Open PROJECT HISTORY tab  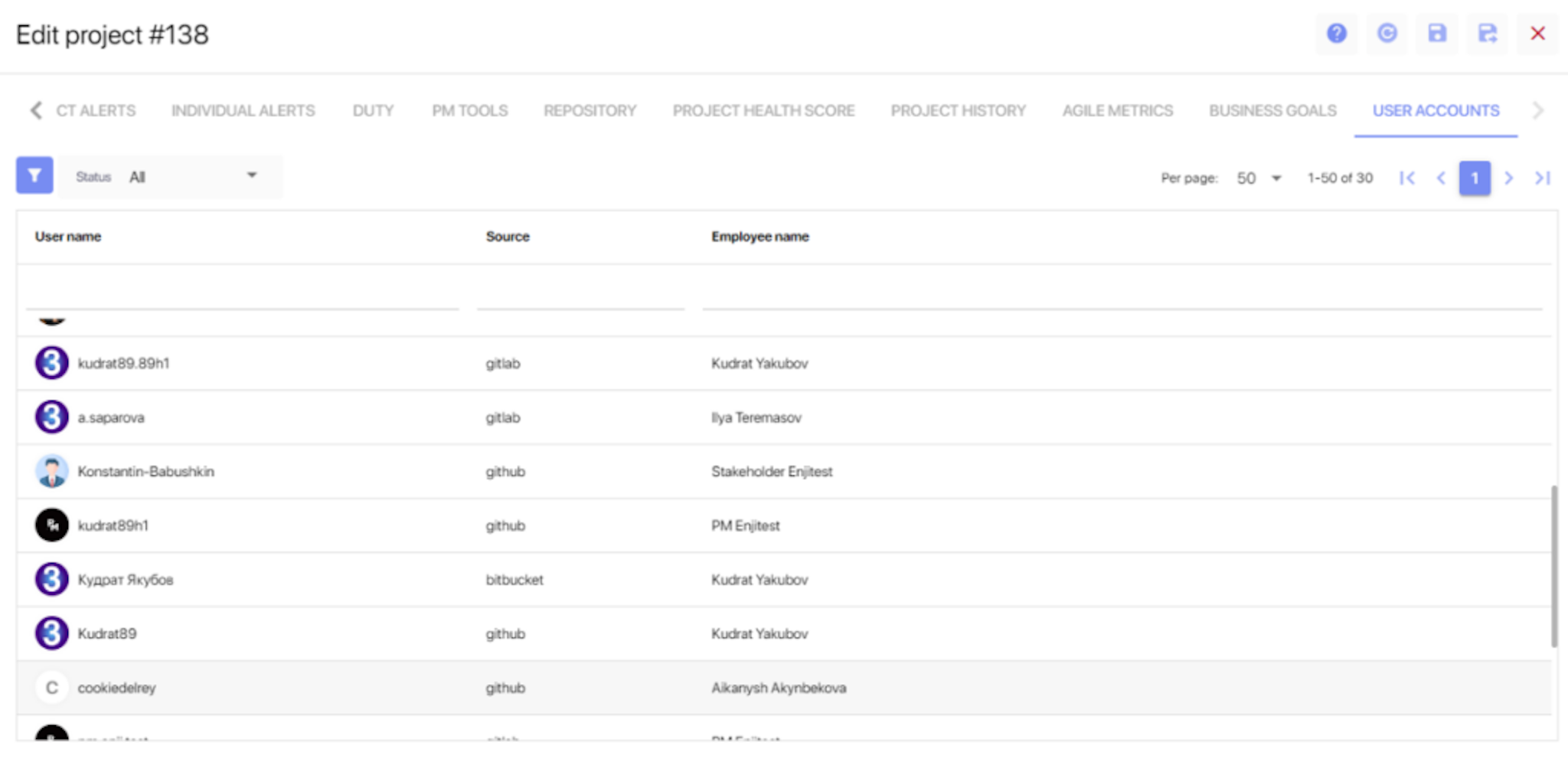pos(958,111)
